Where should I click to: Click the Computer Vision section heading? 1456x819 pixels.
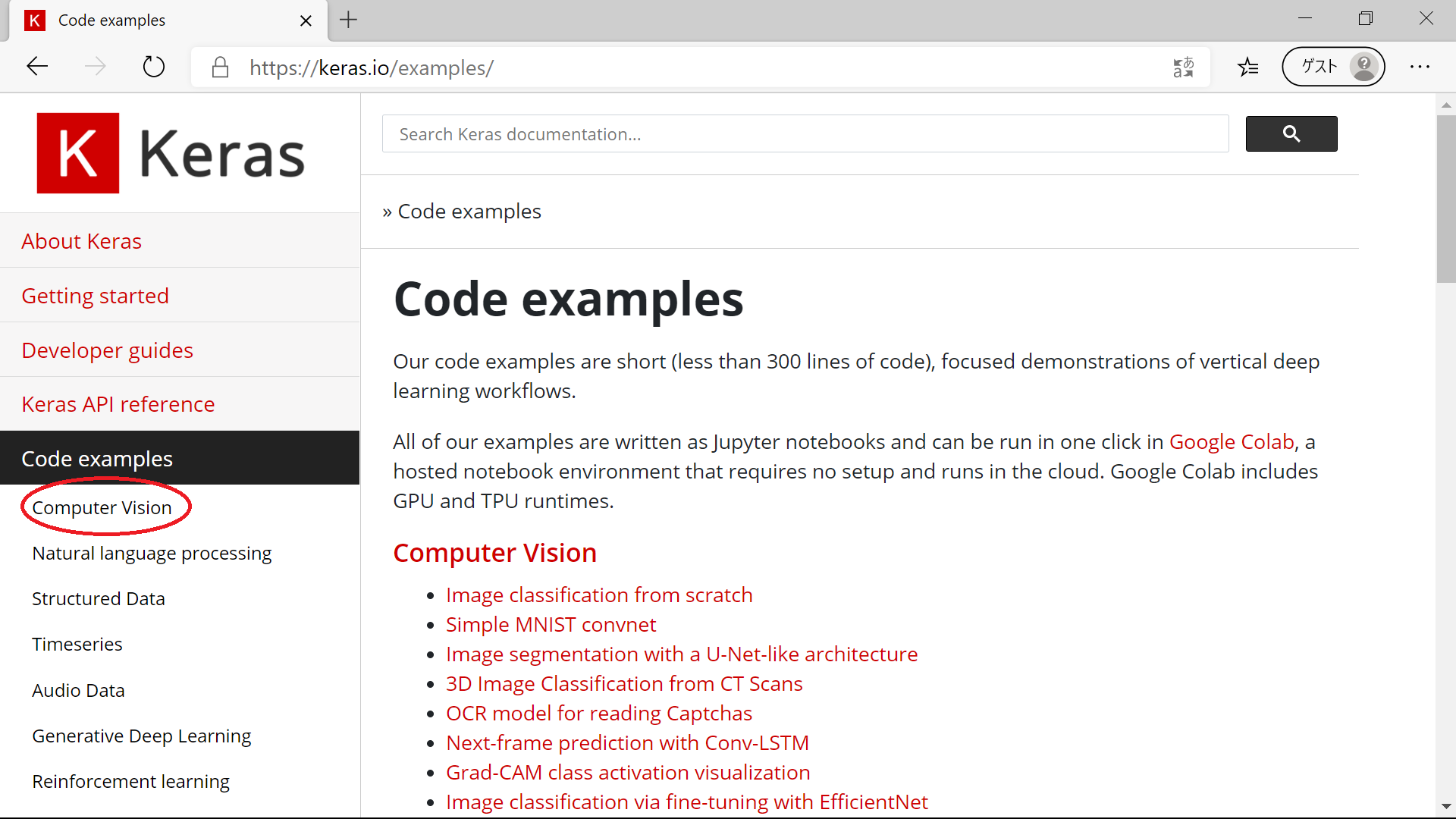pyautogui.click(x=494, y=553)
